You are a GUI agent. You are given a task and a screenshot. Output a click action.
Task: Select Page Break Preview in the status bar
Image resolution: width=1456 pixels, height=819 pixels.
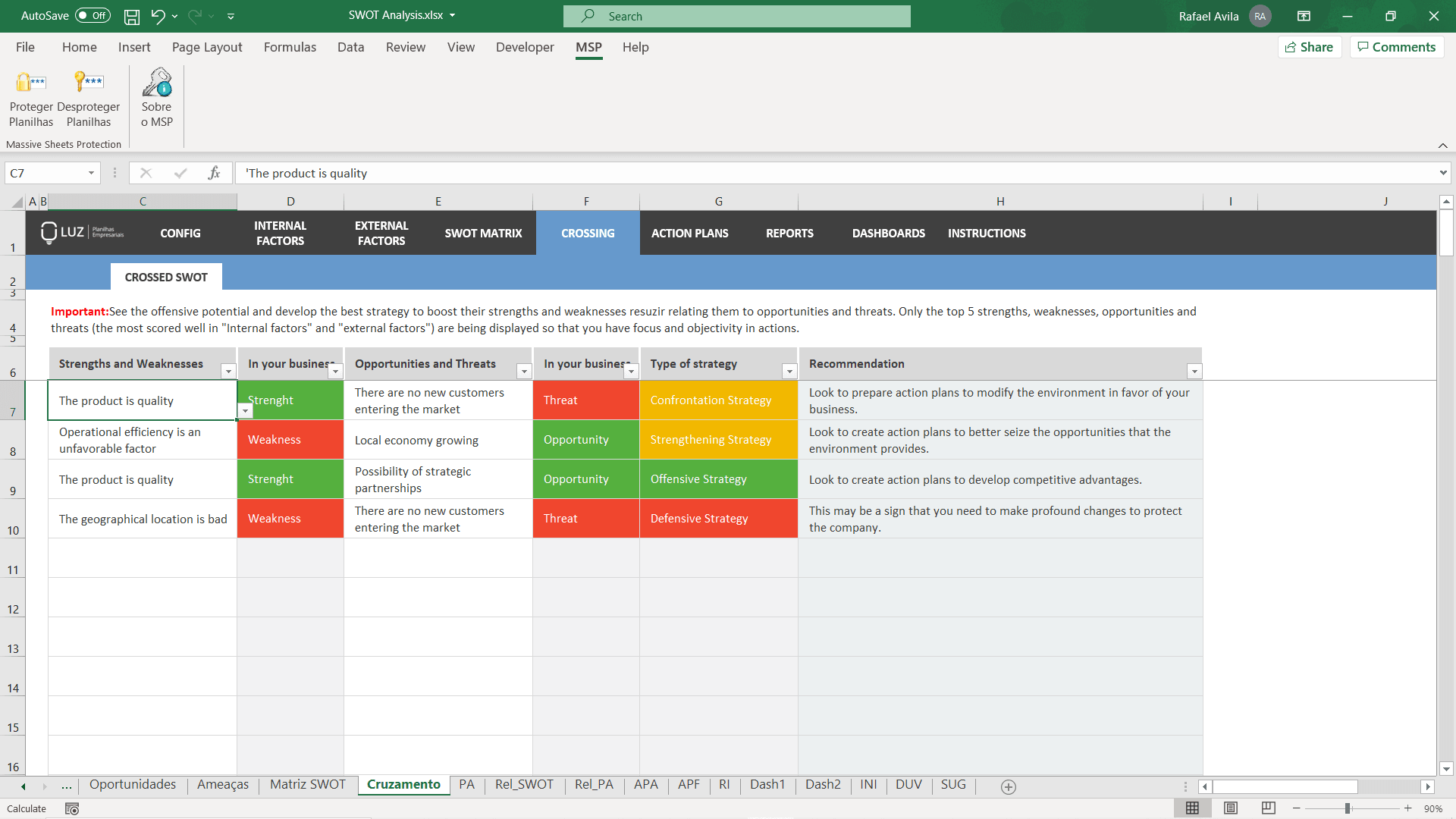(x=1266, y=808)
